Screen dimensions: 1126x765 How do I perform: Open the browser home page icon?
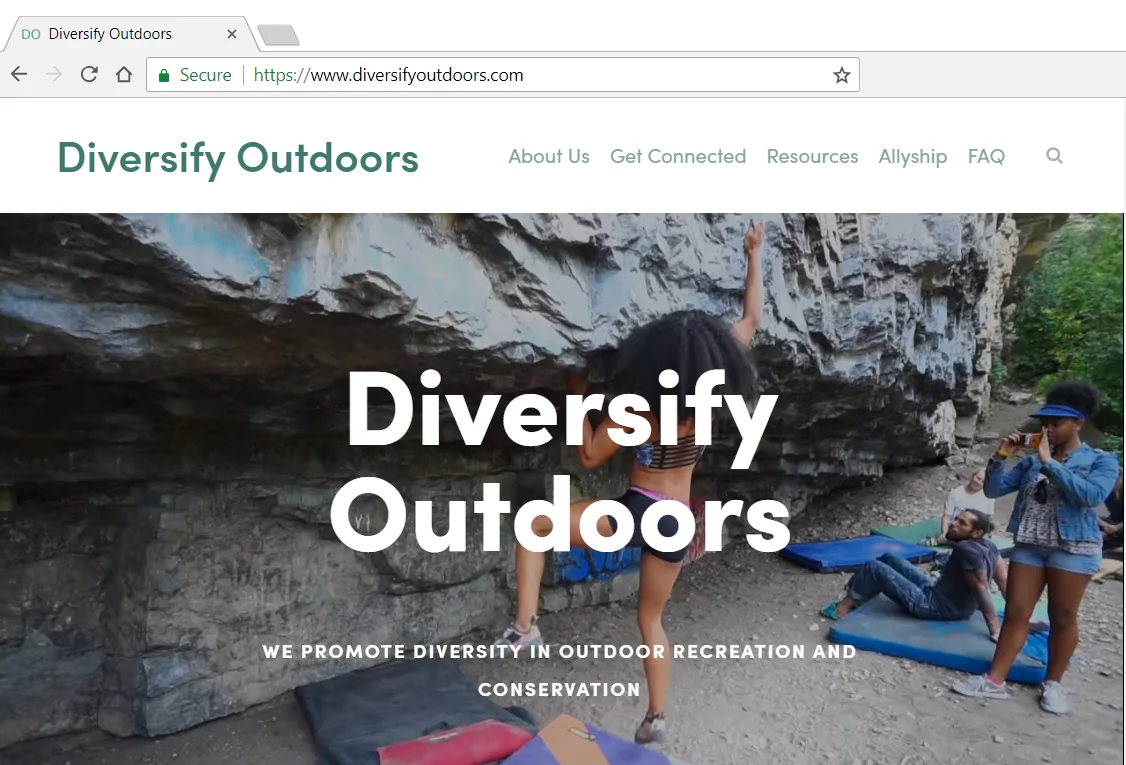tap(124, 74)
